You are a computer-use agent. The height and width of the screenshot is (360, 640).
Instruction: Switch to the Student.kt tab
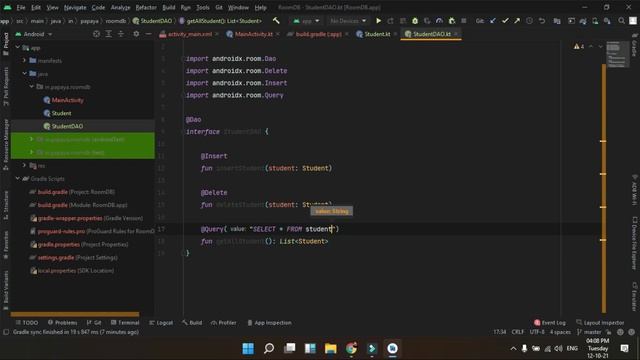click(377, 34)
